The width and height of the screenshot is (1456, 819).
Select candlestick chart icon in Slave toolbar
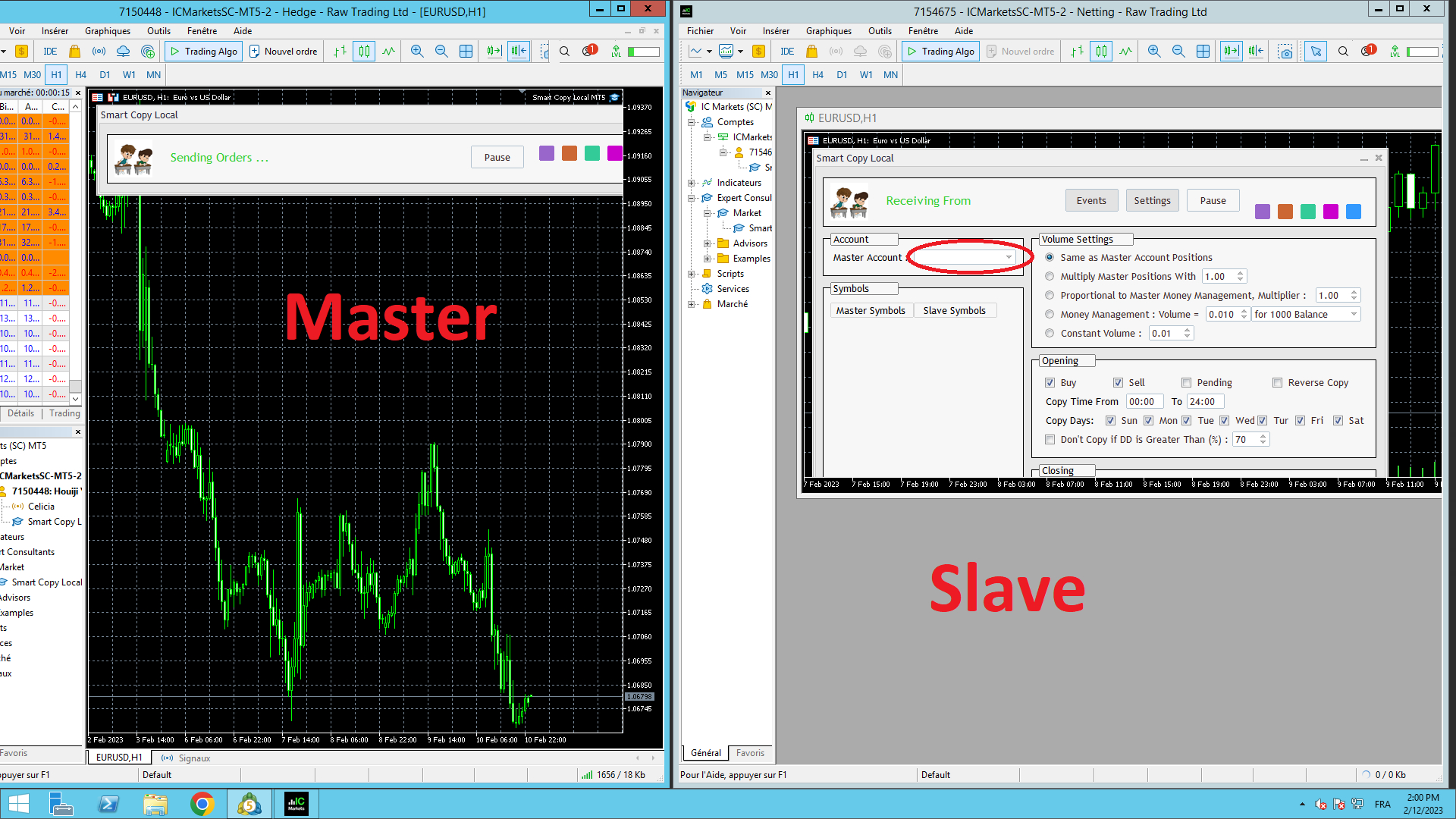(1101, 52)
